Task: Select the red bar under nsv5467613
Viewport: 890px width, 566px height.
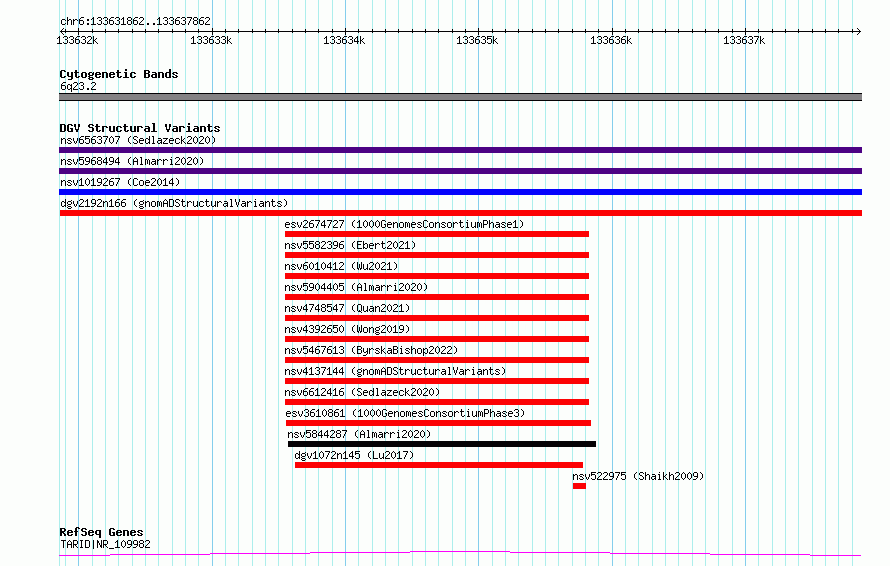Action: click(436, 360)
